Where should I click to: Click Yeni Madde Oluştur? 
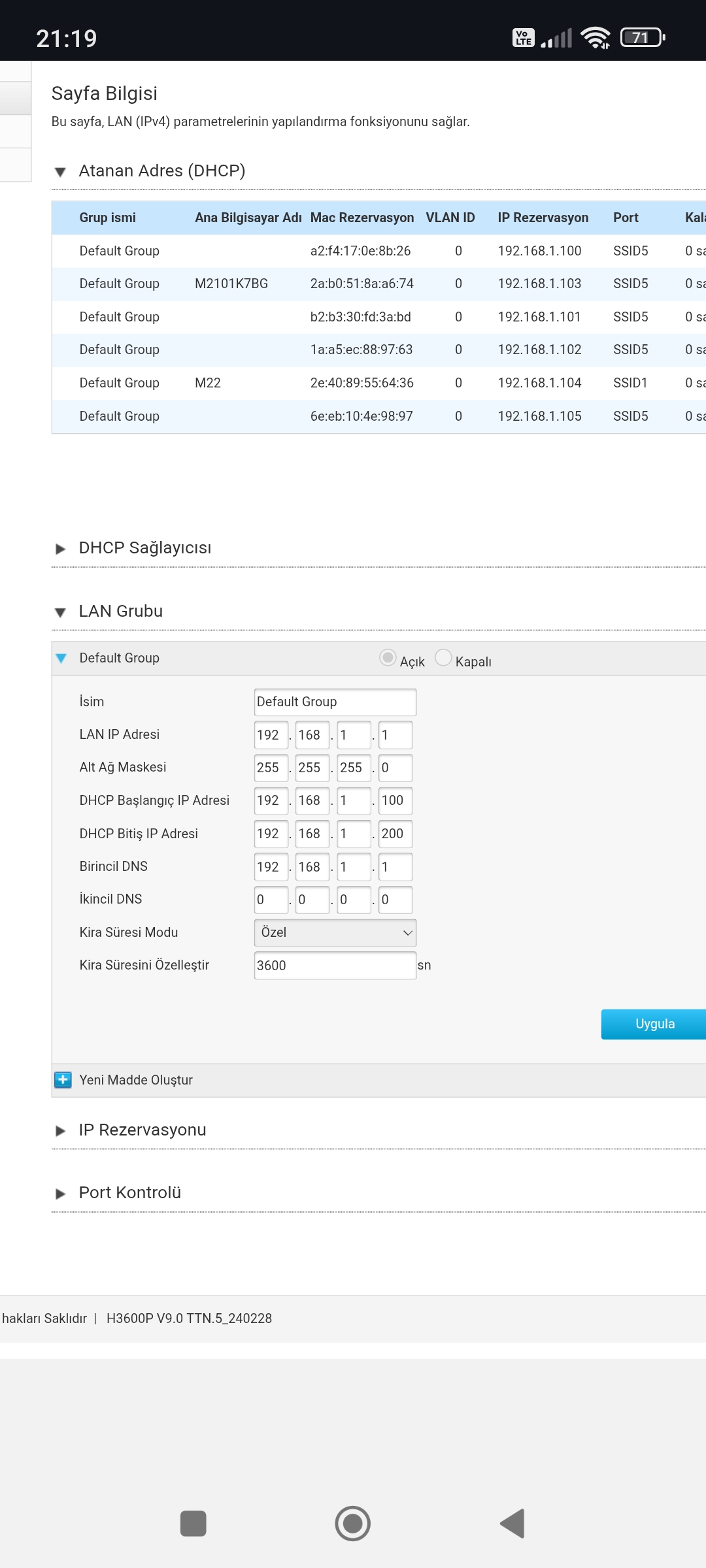[x=136, y=1080]
